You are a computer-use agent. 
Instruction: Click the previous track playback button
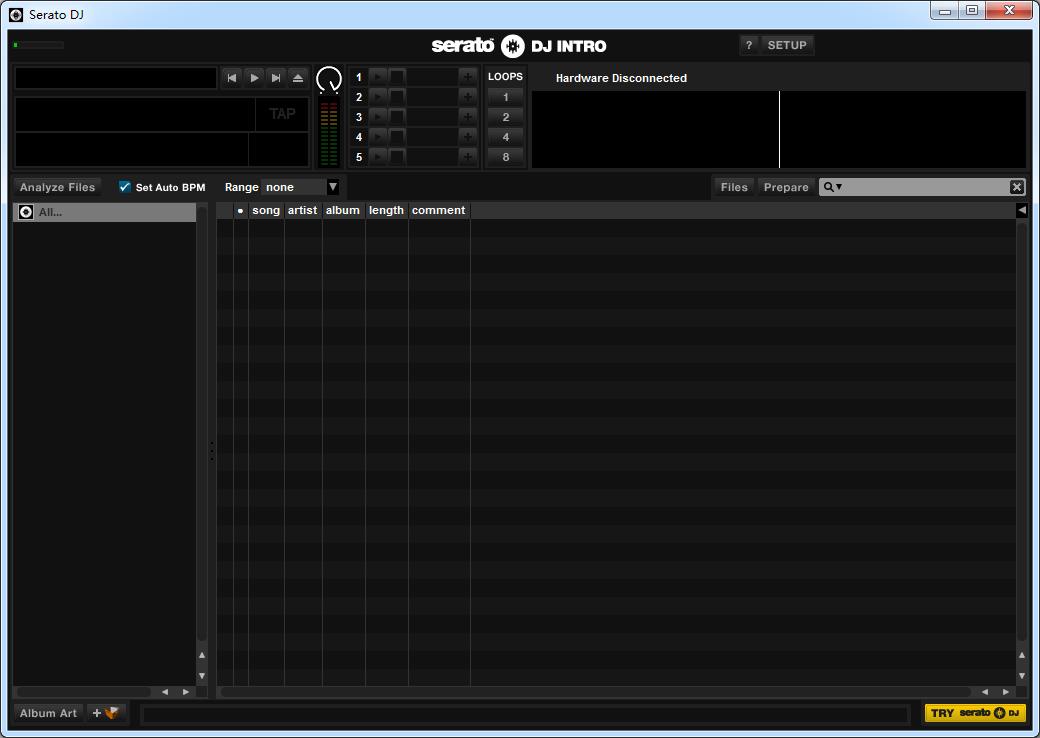click(x=231, y=78)
